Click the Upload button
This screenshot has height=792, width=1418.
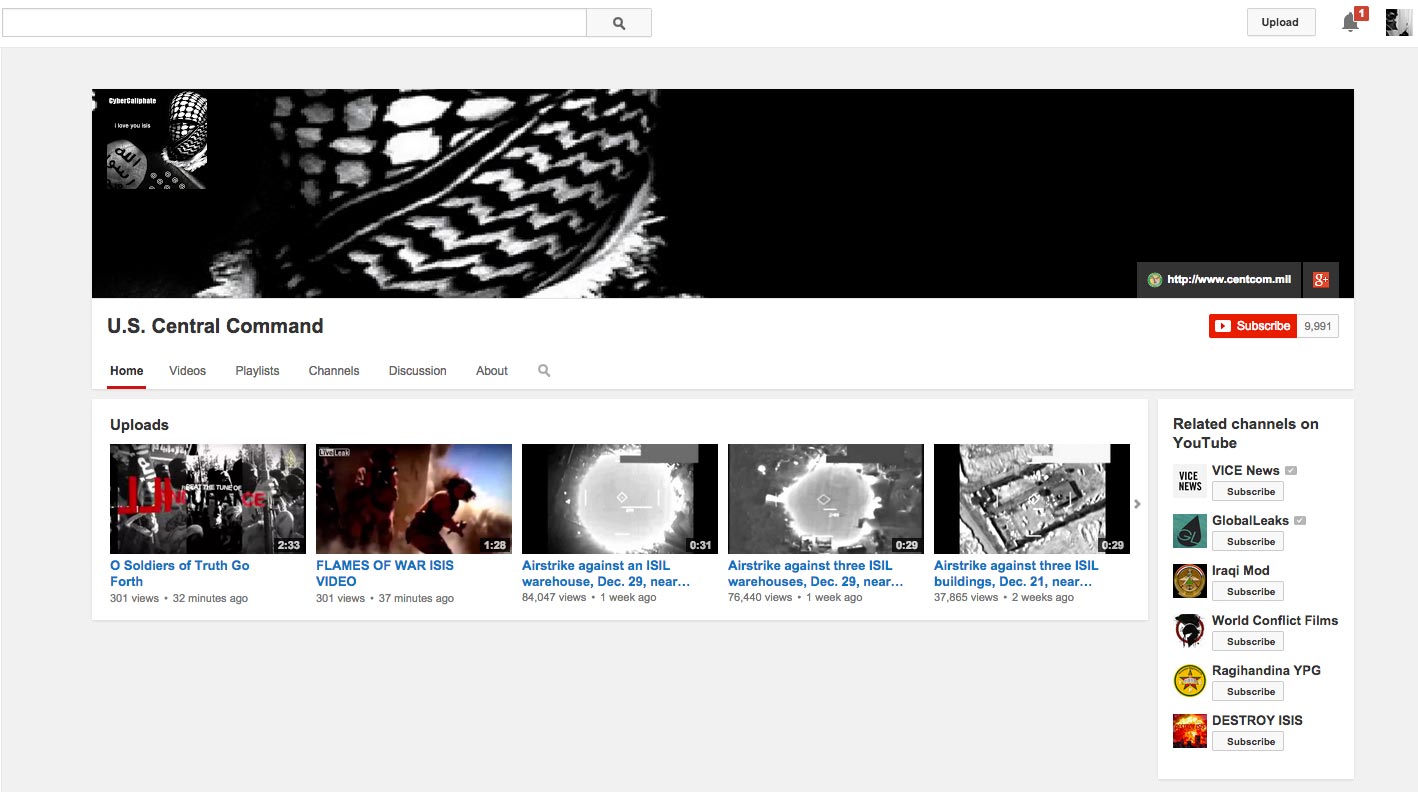(1280, 22)
